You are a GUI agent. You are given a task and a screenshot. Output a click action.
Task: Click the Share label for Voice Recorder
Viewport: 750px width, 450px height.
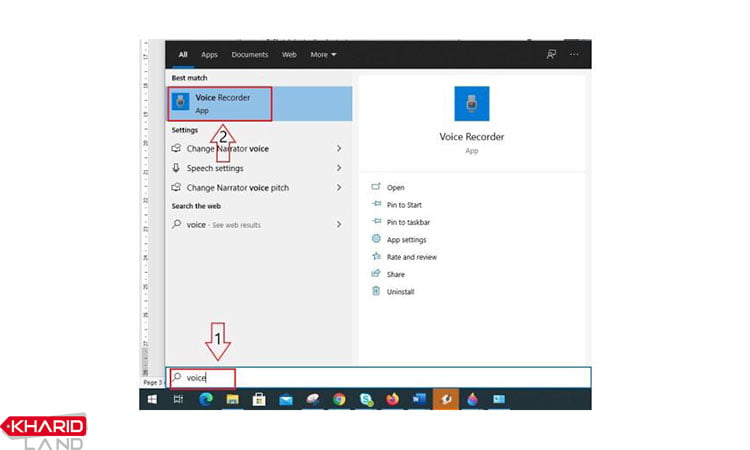tap(396, 274)
